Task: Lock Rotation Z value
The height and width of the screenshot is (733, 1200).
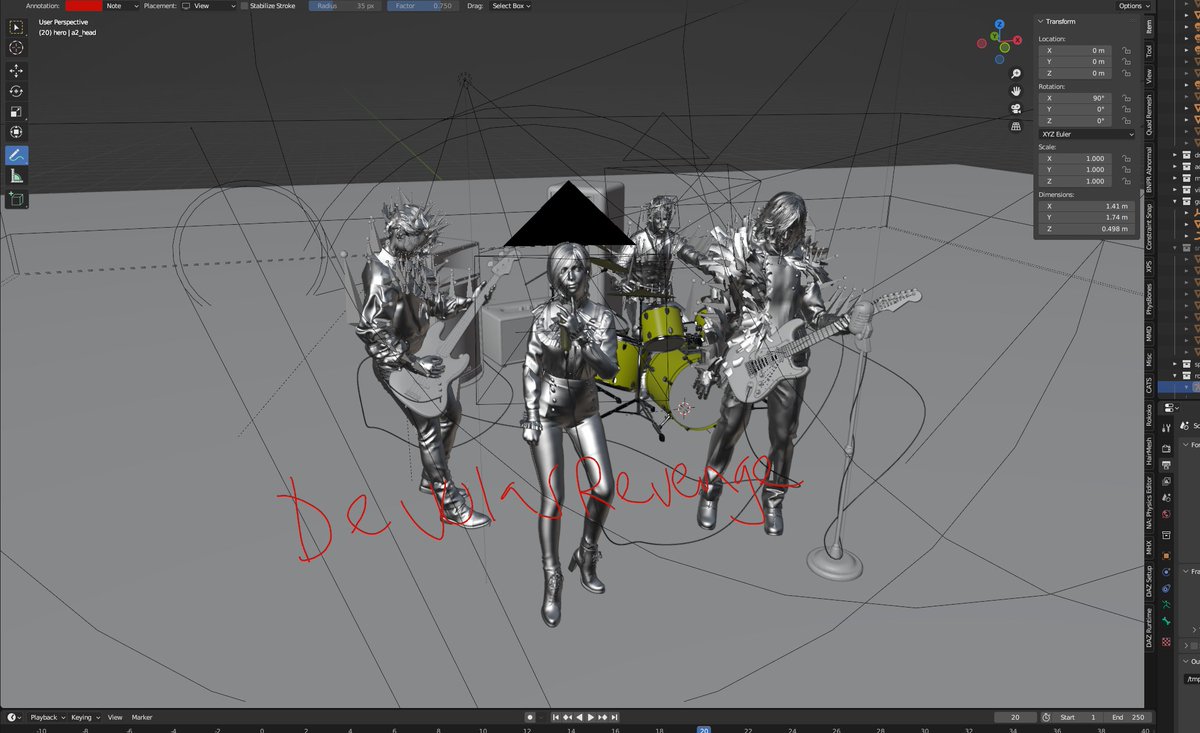Action: (x=1126, y=121)
